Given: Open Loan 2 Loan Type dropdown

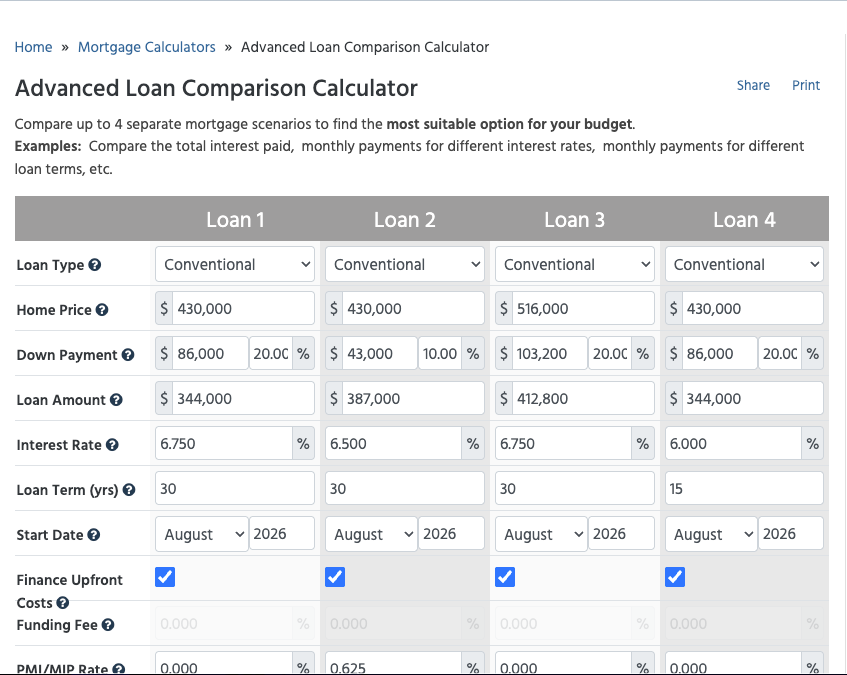Looking at the screenshot, I should [x=405, y=264].
